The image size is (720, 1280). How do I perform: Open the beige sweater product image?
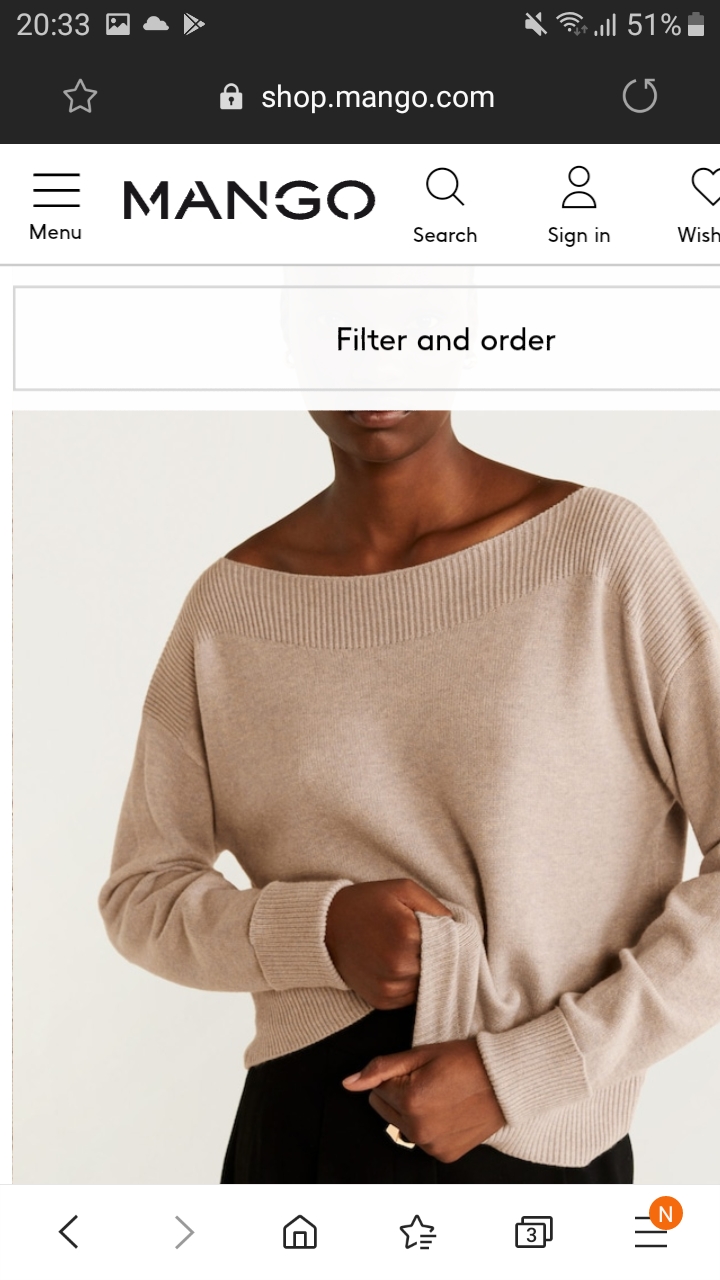pyautogui.click(x=366, y=797)
